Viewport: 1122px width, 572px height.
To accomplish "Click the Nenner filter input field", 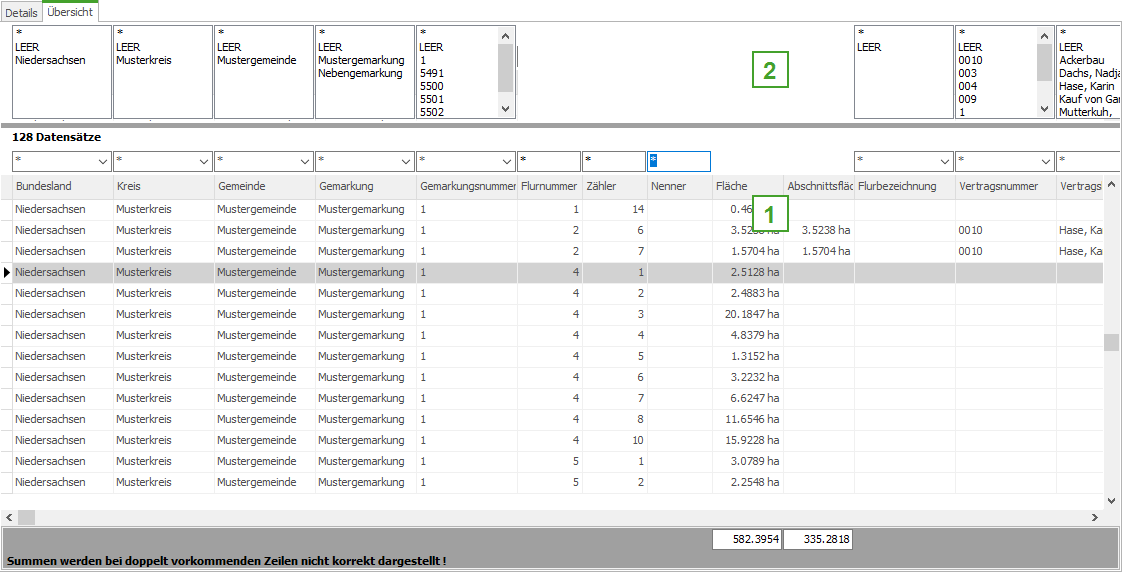I will (680, 161).
